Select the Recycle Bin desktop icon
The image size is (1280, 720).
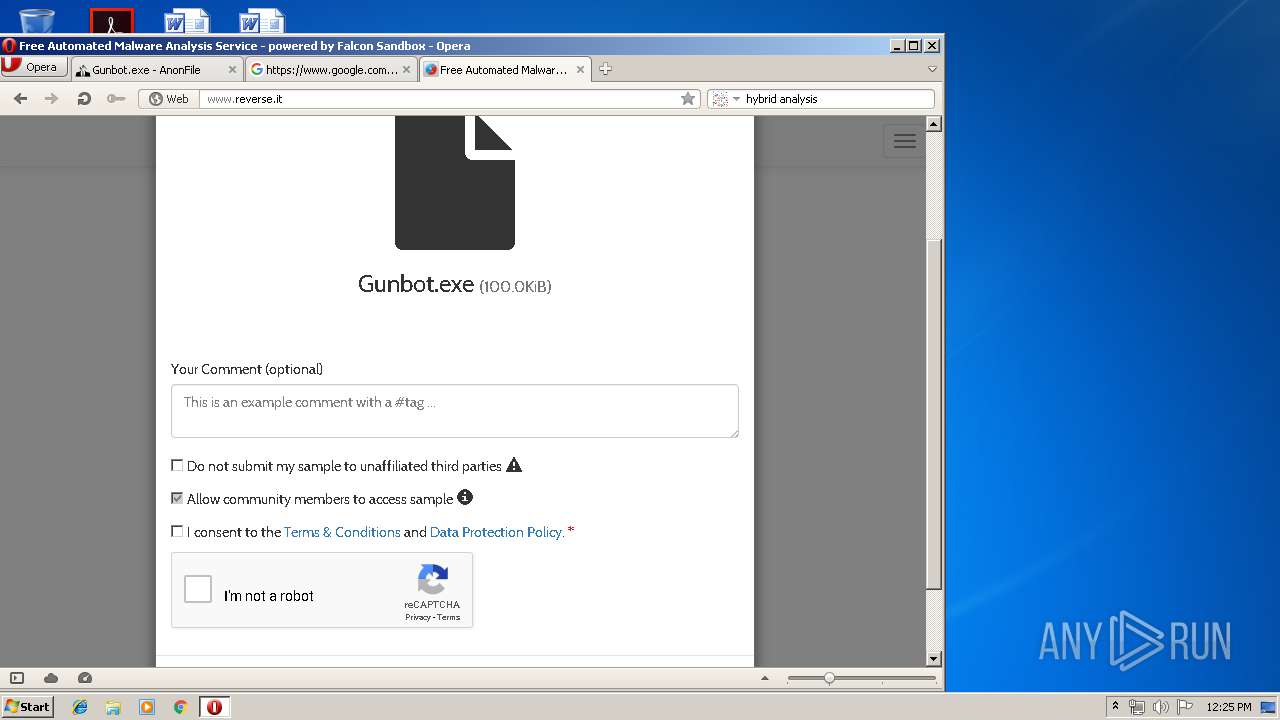(x=37, y=20)
